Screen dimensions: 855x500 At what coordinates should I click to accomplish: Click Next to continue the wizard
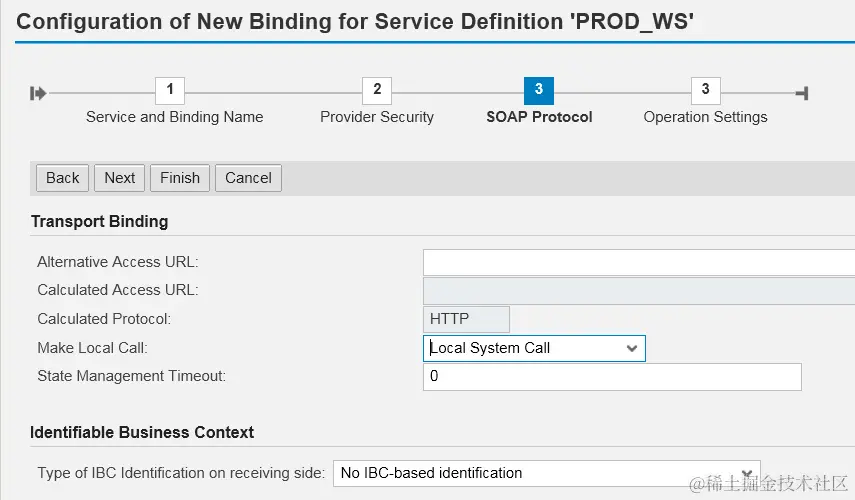119,178
